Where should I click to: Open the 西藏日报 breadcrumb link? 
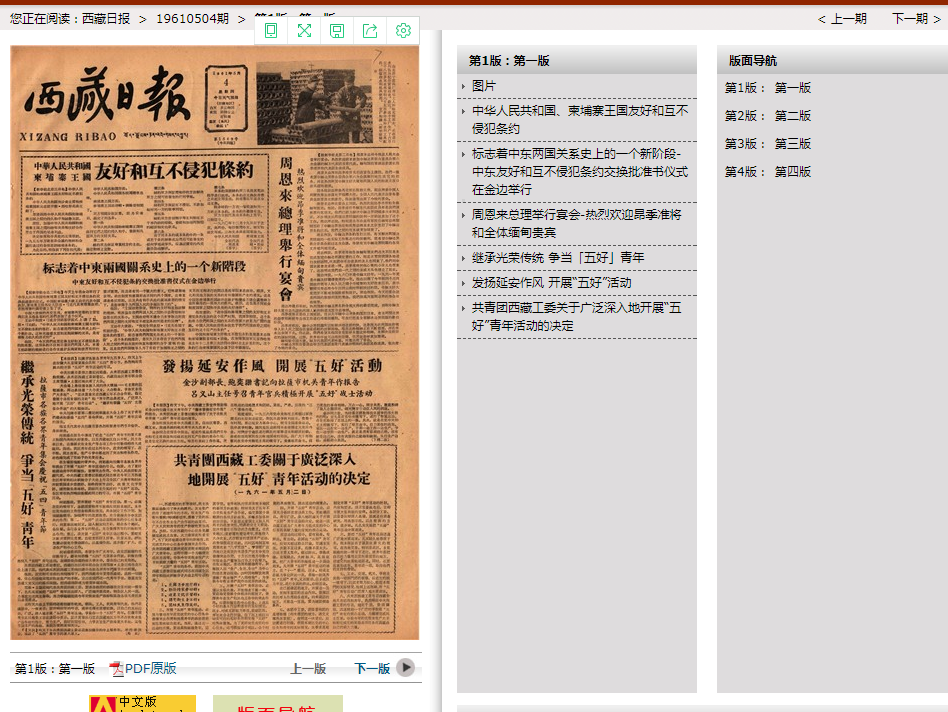pos(106,19)
